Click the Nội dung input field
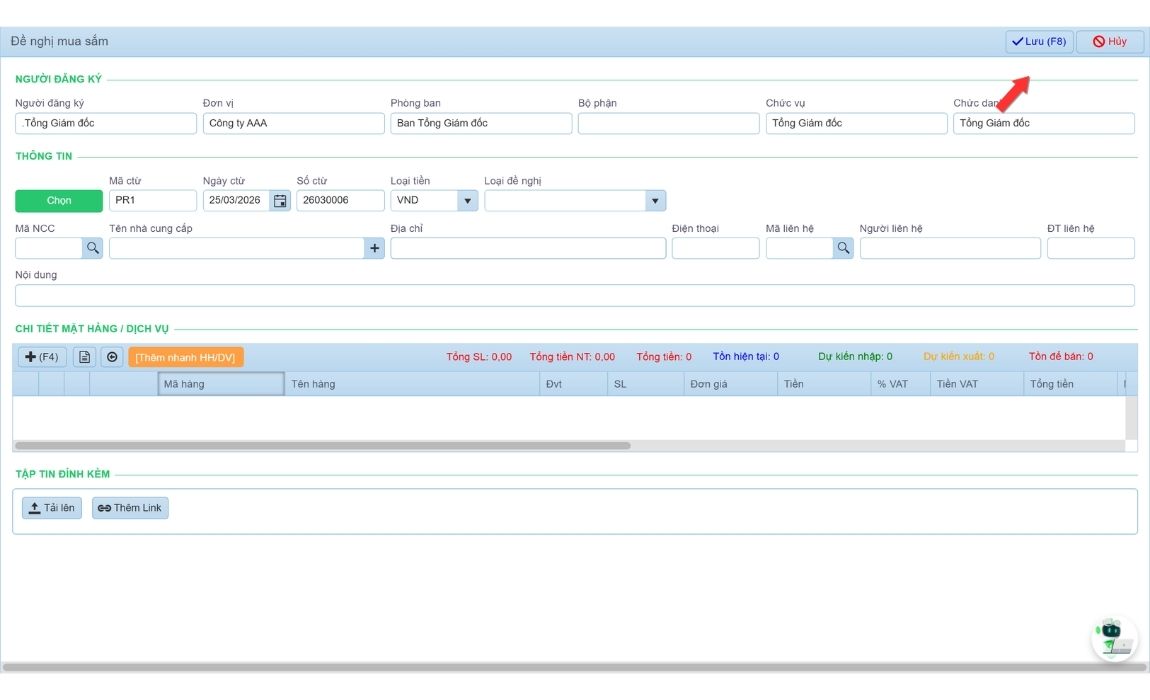The image size is (1150, 700). click(574, 296)
